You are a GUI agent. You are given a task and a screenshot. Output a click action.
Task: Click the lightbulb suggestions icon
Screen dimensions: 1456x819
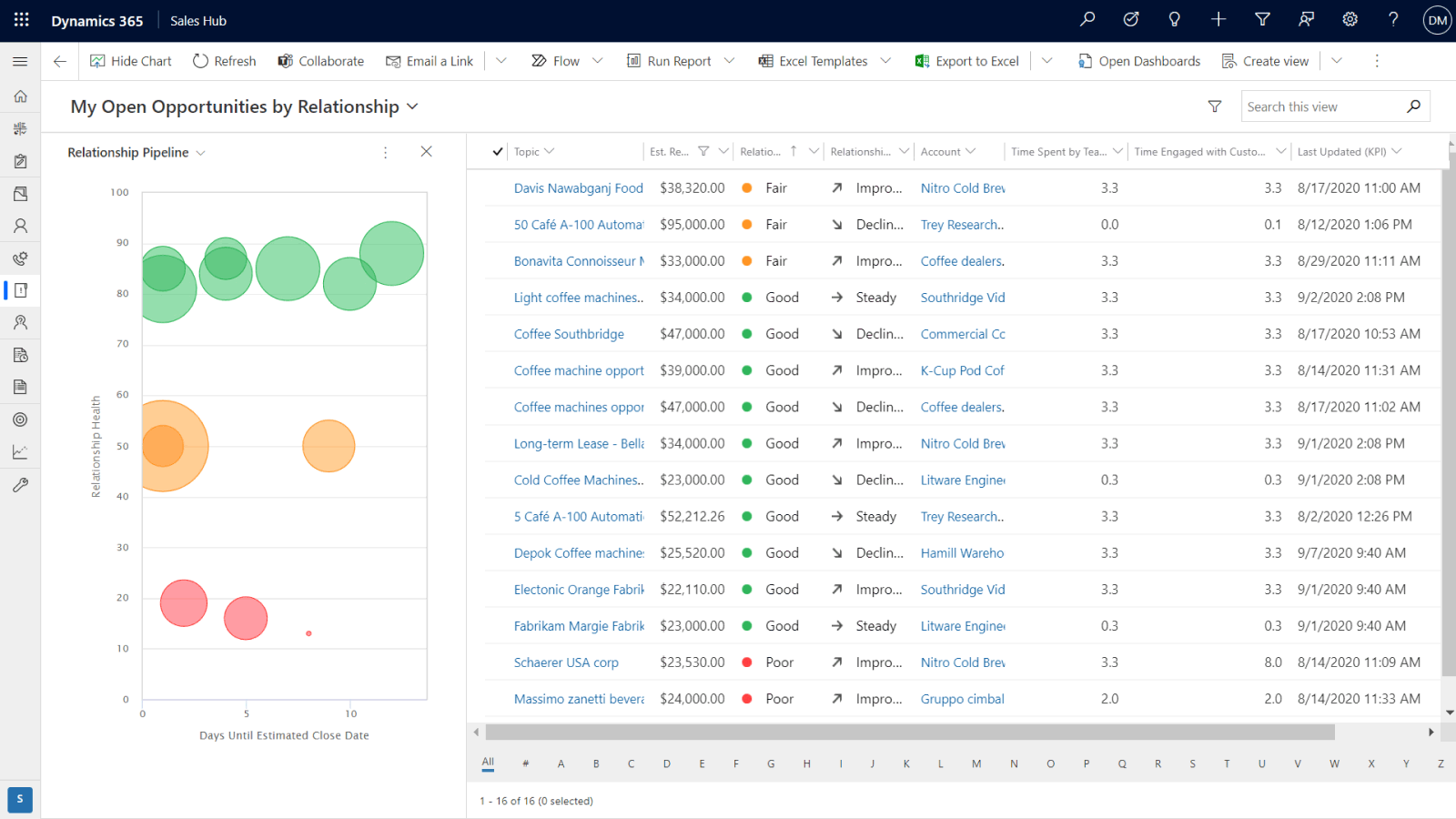(1174, 19)
